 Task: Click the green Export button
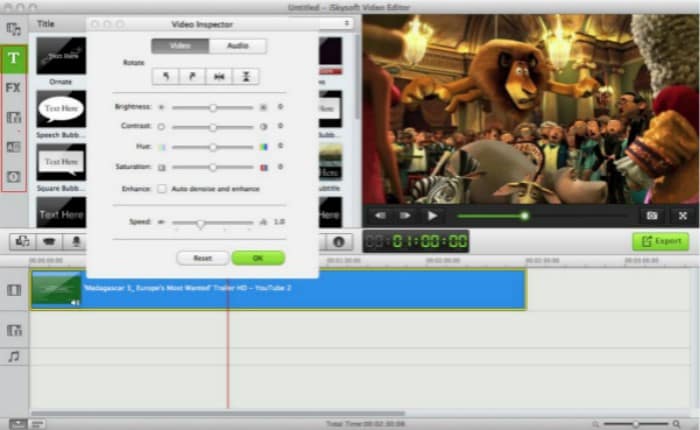point(661,242)
